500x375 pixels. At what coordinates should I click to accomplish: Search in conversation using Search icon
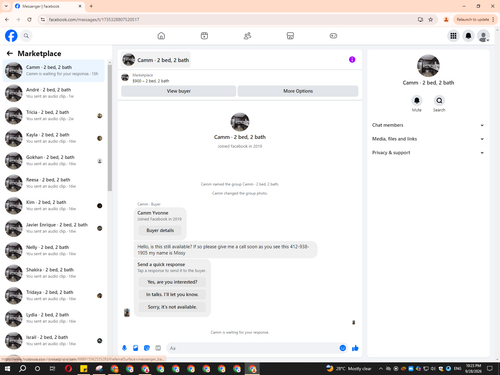tap(439, 100)
